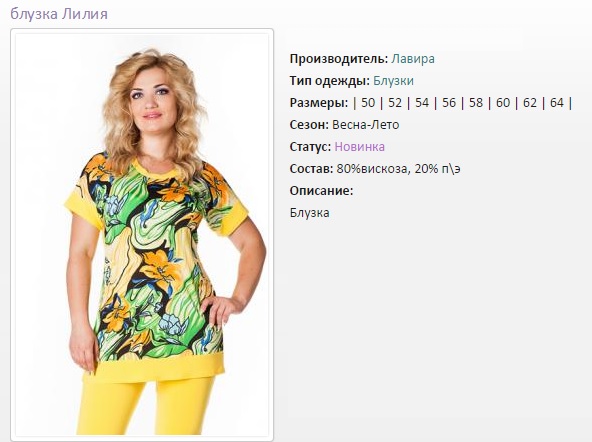Open the блузка Лилия title link
The width and height of the screenshot is (592, 442).
pyautogui.click(x=59, y=14)
